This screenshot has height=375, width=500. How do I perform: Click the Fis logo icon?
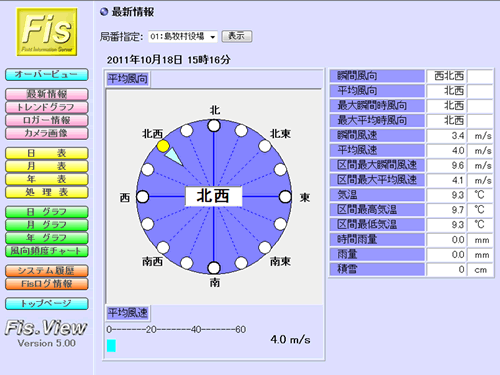point(47,32)
